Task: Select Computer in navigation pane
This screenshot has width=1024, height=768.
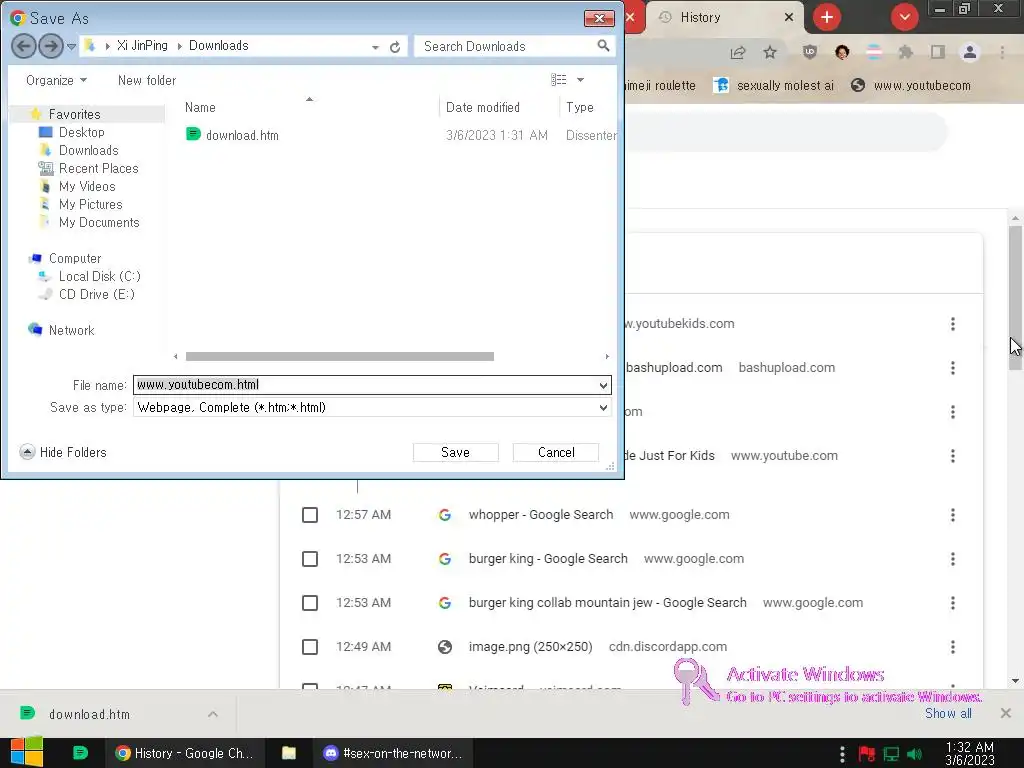Action: 74,259
